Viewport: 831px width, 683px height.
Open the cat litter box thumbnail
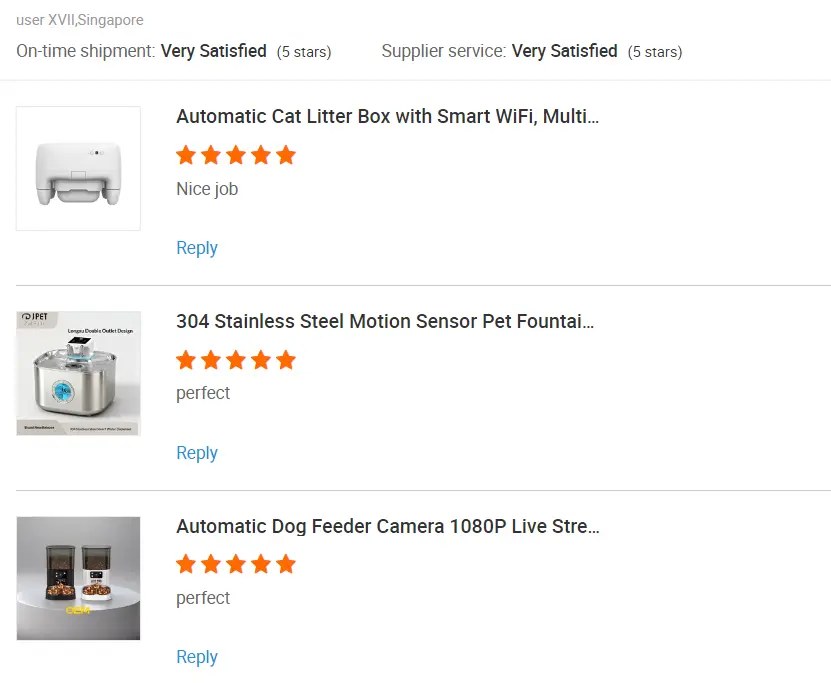pyautogui.click(x=78, y=168)
